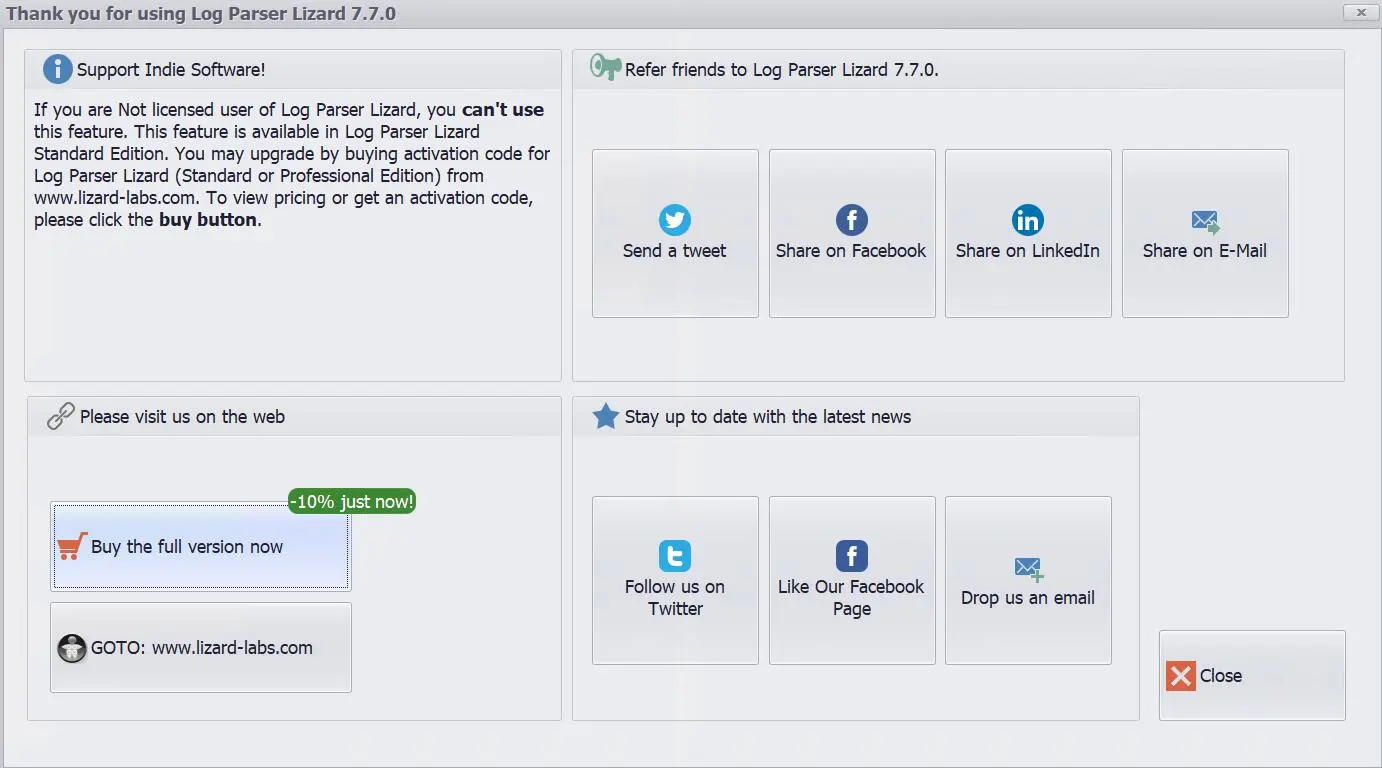Click the bold "can't use" text

(x=503, y=110)
